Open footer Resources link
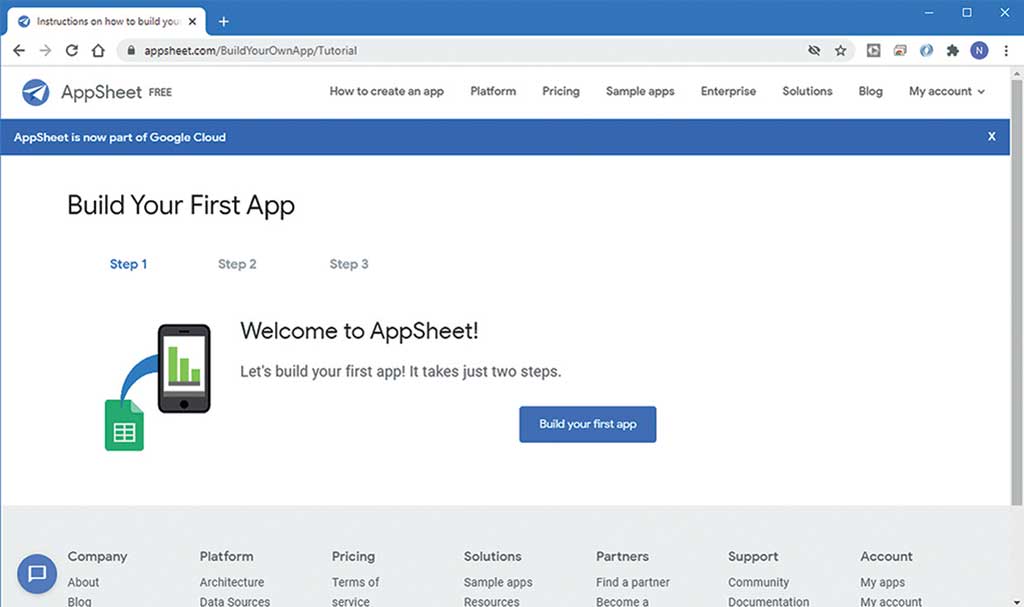 (492, 601)
